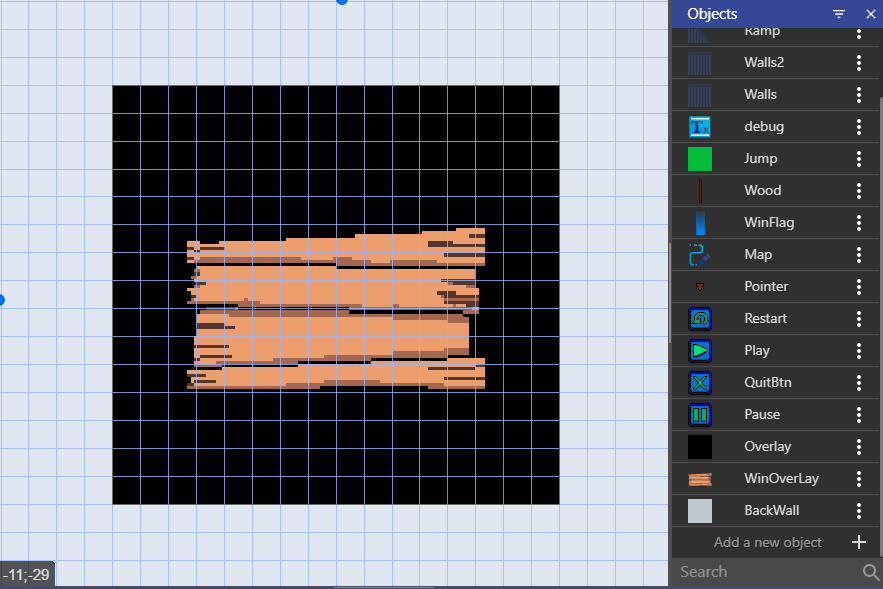Click the blue handle at the canvas left edge
883x589 pixels.
pyautogui.click(x=2, y=300)
